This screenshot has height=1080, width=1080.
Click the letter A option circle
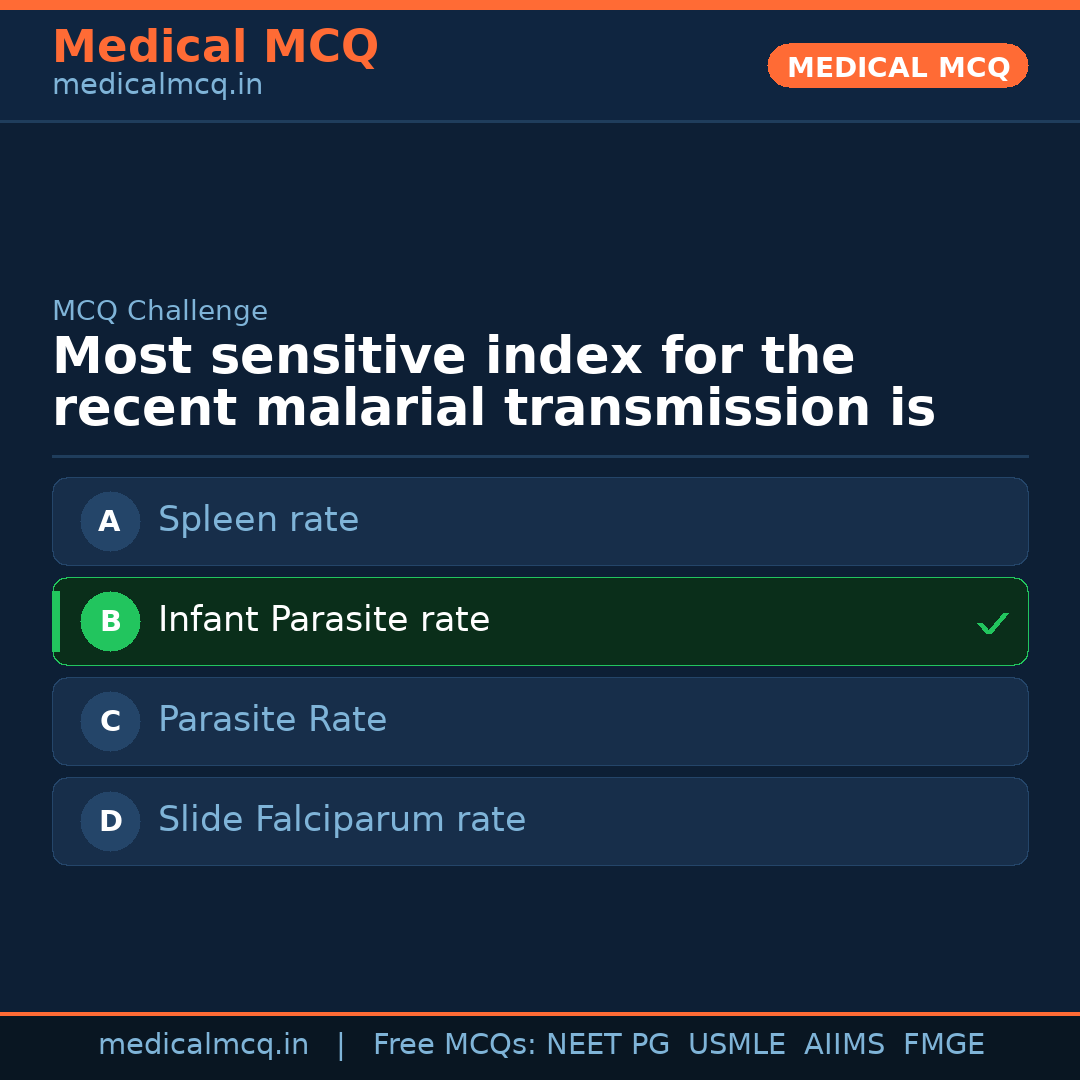point(110,521)
